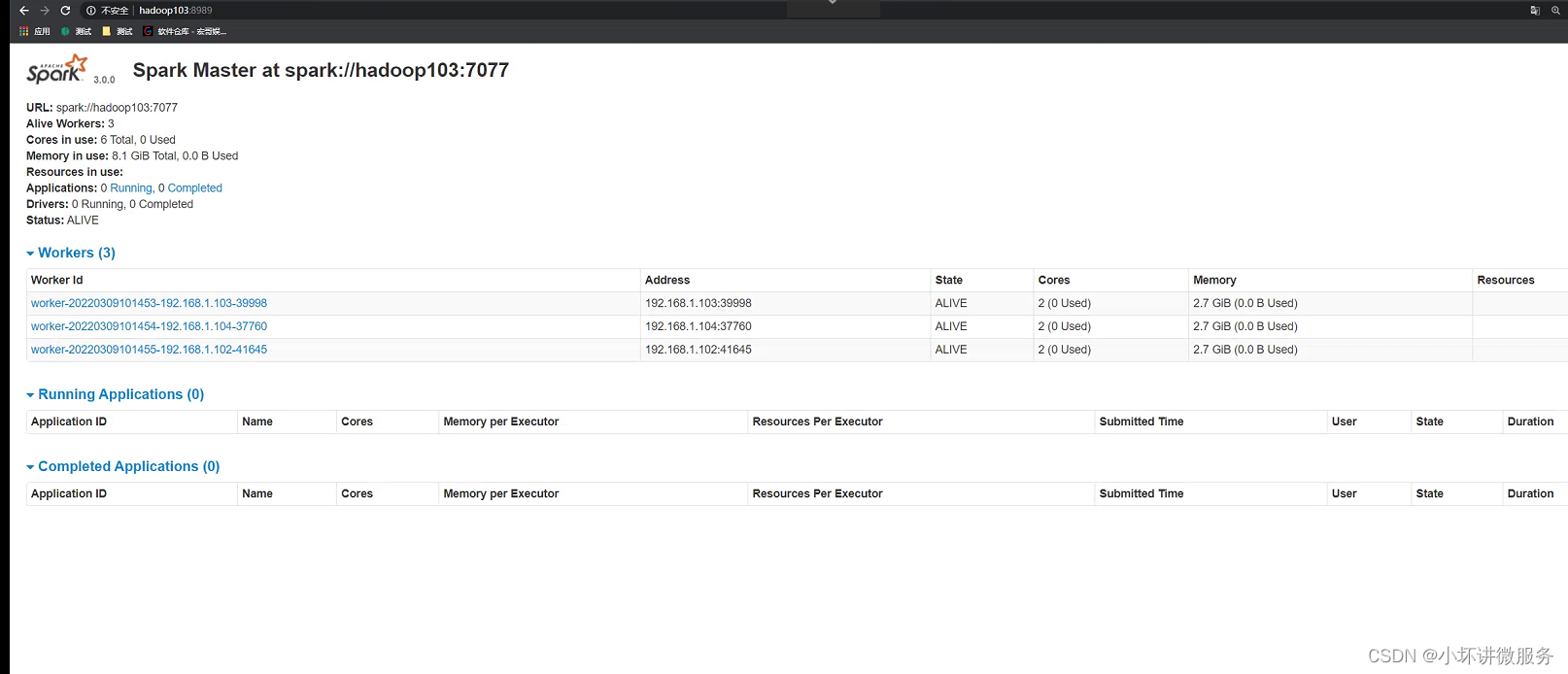Open the Apps grid bookmark
Viewport: 1568px width, 674px height.
click(35, 31)
